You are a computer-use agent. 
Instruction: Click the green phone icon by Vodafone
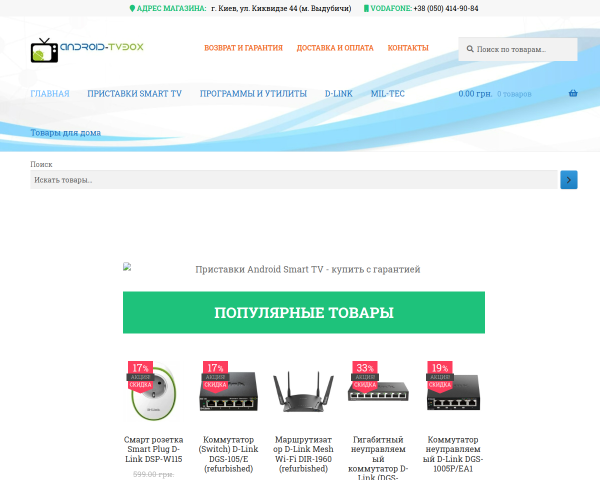click(x=366, y=8)
